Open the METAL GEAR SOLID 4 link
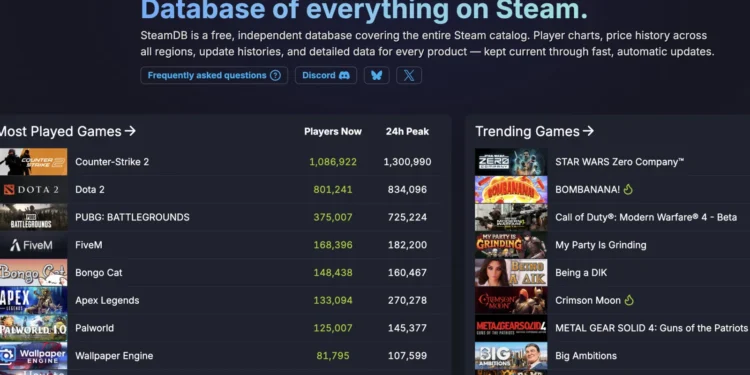 point(651,328)
